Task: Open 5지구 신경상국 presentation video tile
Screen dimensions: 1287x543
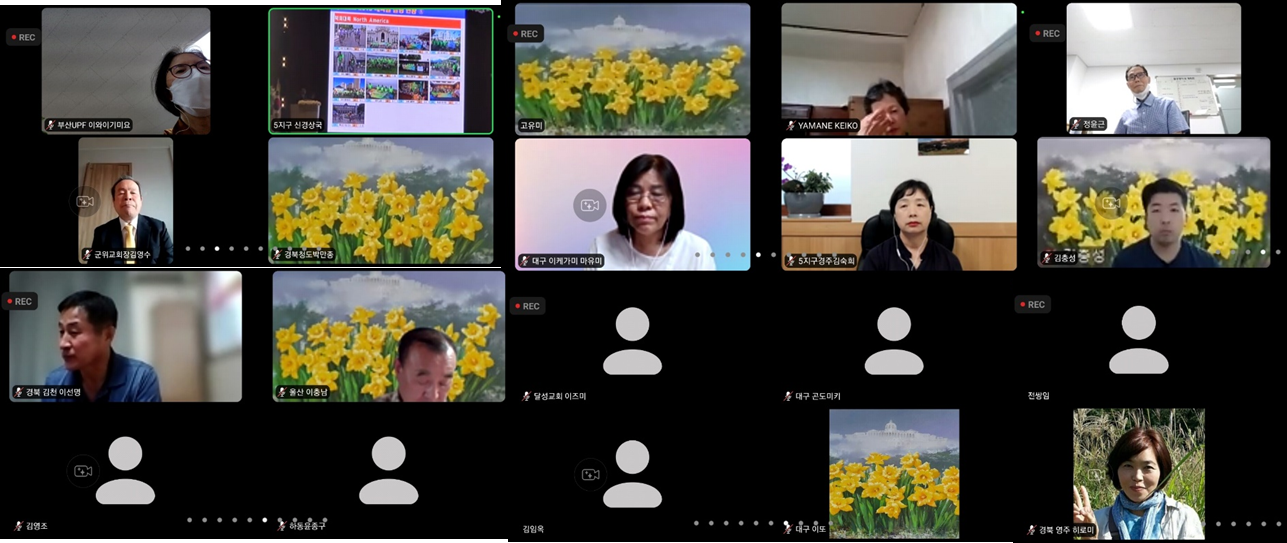Action: click(381, 71)
